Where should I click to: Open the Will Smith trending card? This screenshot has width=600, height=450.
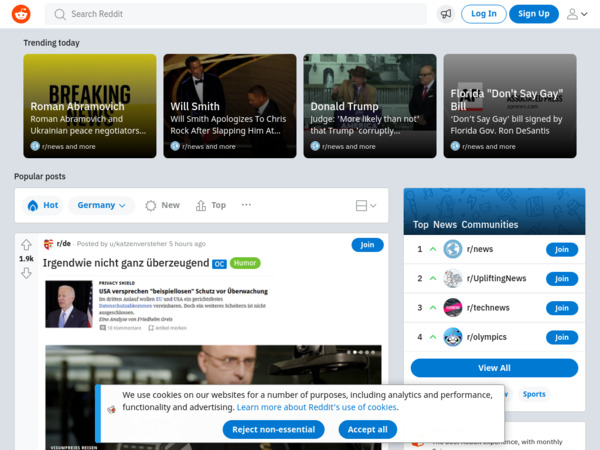click(x=230, y=106)
